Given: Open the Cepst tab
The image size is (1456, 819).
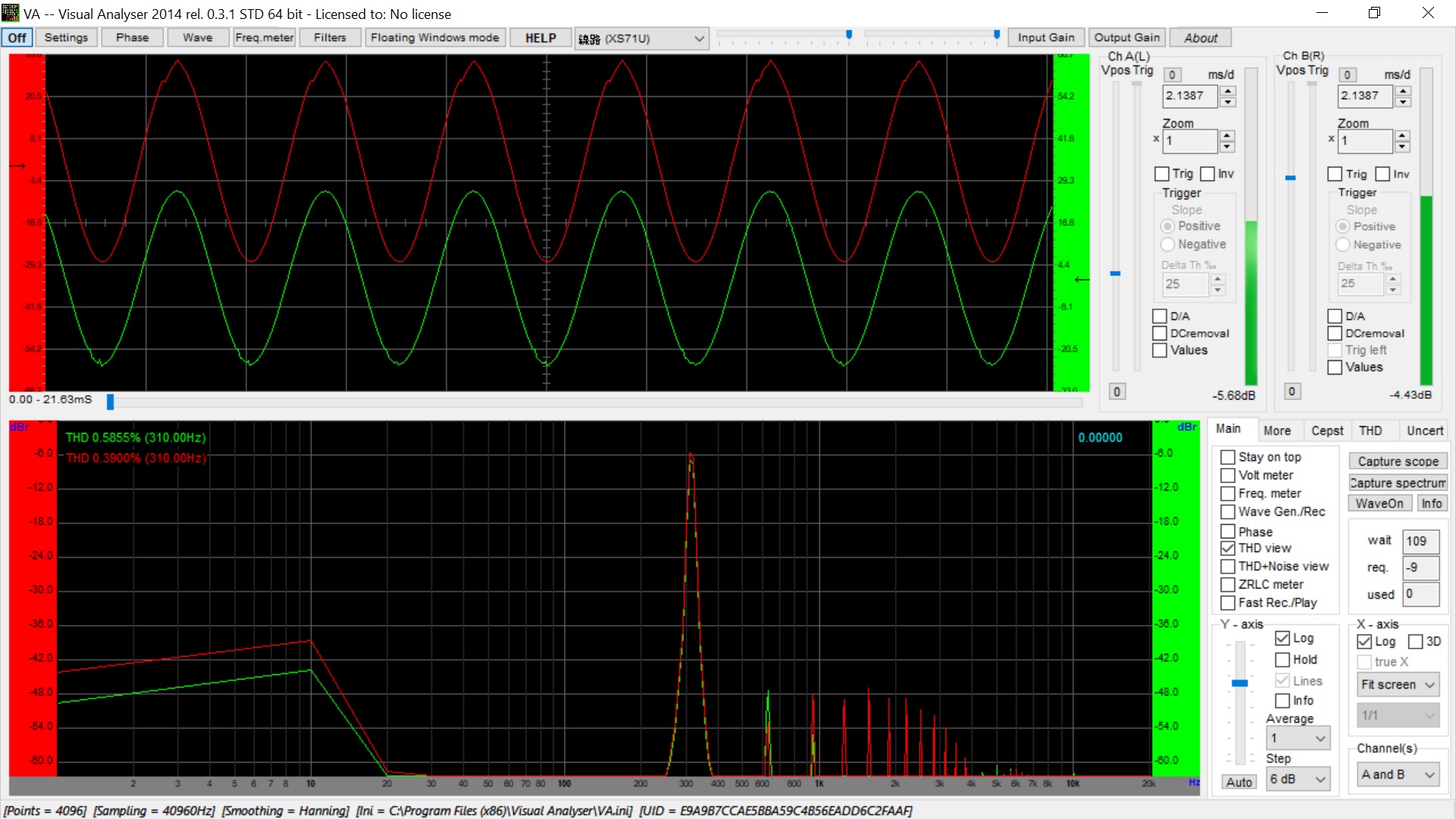Looking at the screenshot, I should click(1326, 431).
